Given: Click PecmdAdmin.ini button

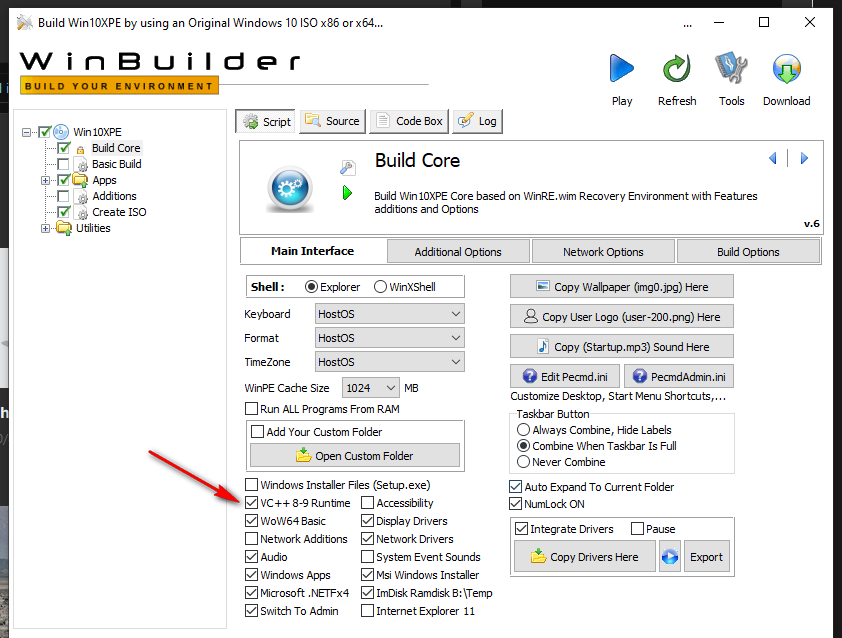Looking at the screenshot, I should pos(679,376).
